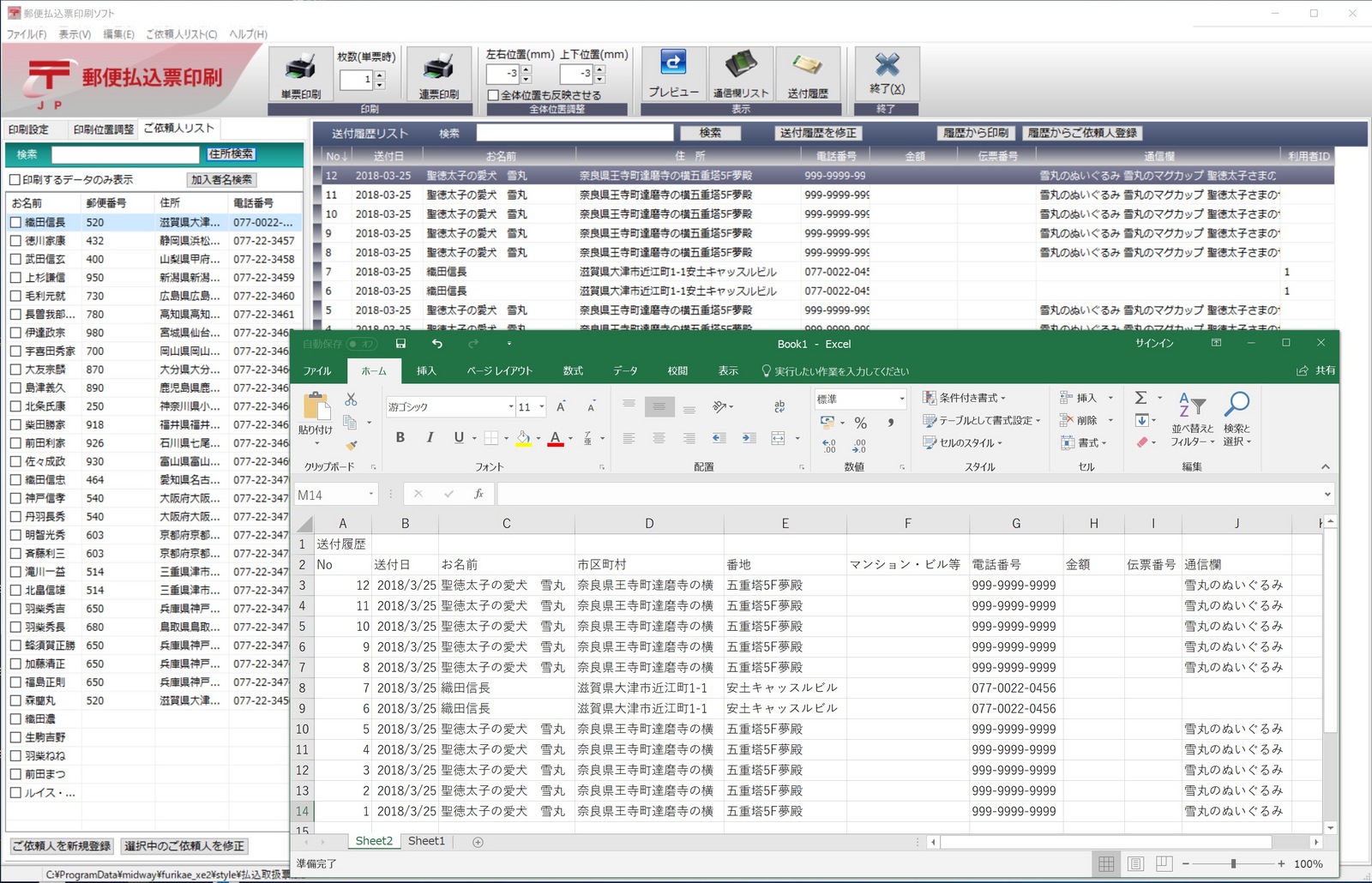Click the ご依頼人を新規登録 button
This screenshot has width=1372, height=883.
(x=62, y=845)
